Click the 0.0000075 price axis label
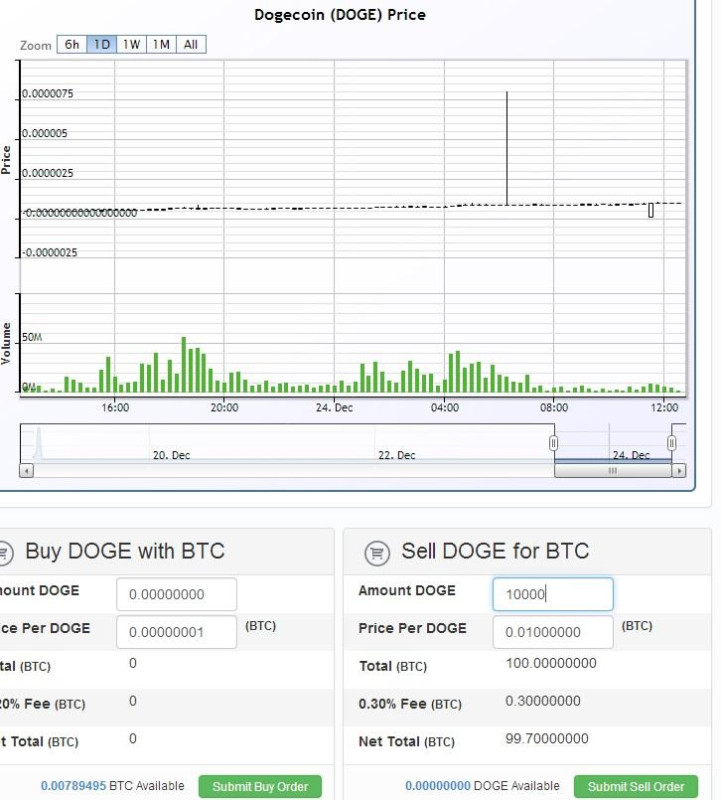Screen dimensions: 721x800 (x=47, y=93)
